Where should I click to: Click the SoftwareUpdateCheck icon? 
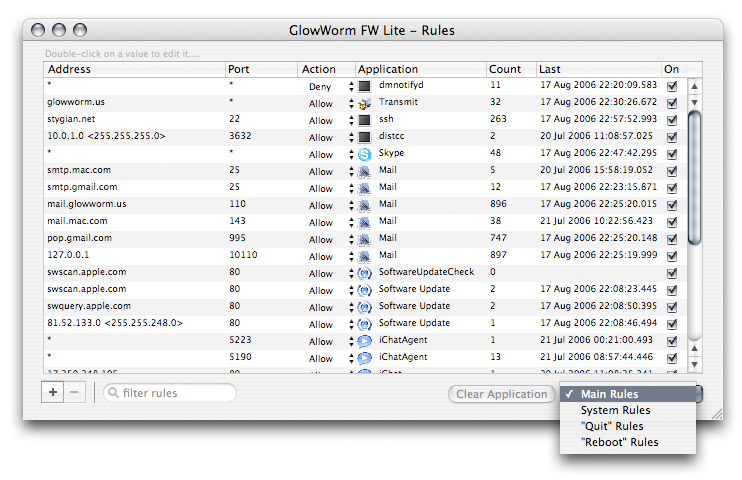click(x=364, y=274)
